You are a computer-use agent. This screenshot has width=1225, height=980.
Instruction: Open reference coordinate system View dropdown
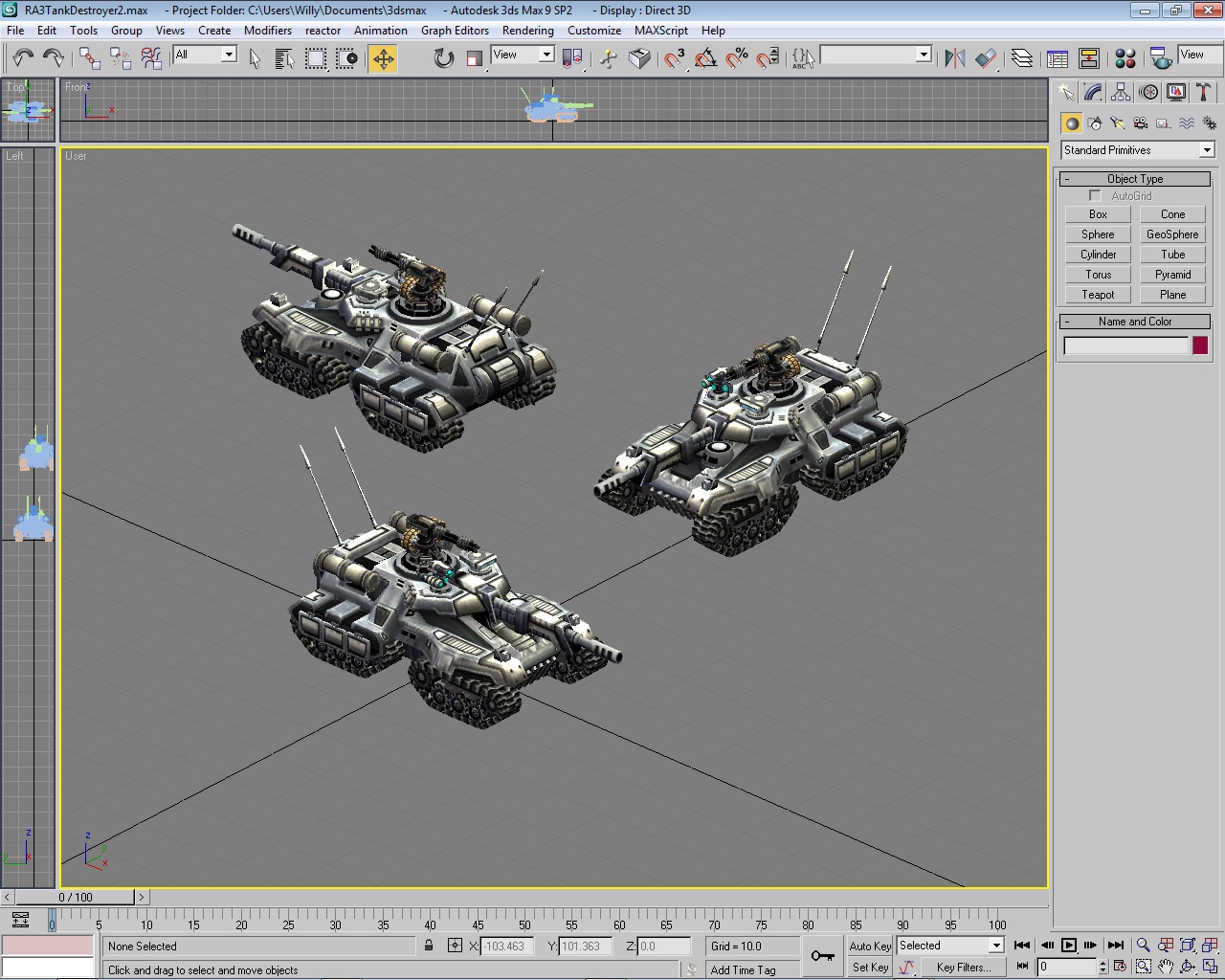[546, 55]
